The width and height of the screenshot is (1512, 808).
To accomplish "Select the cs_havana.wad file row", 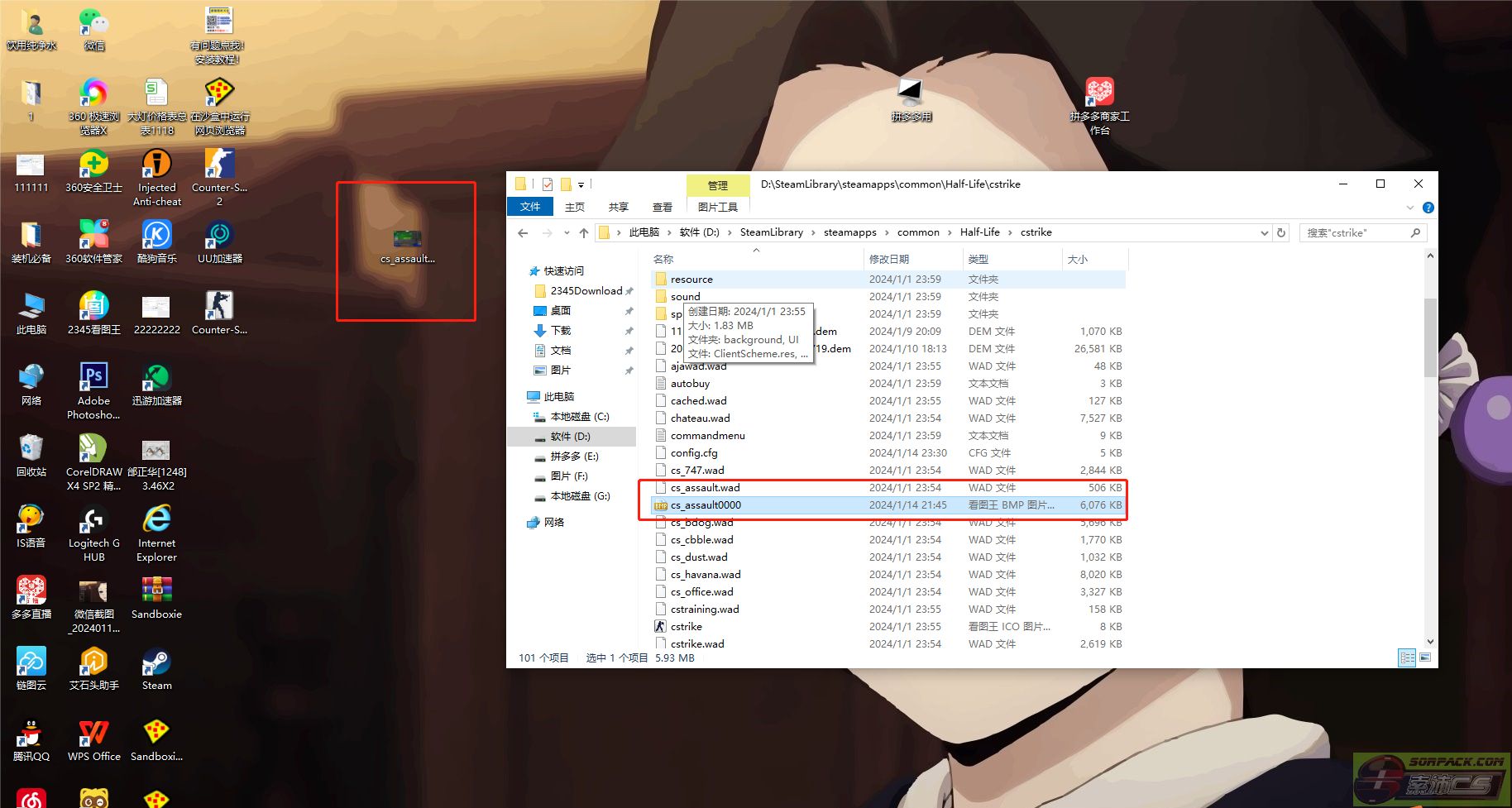I will [888, 575].
